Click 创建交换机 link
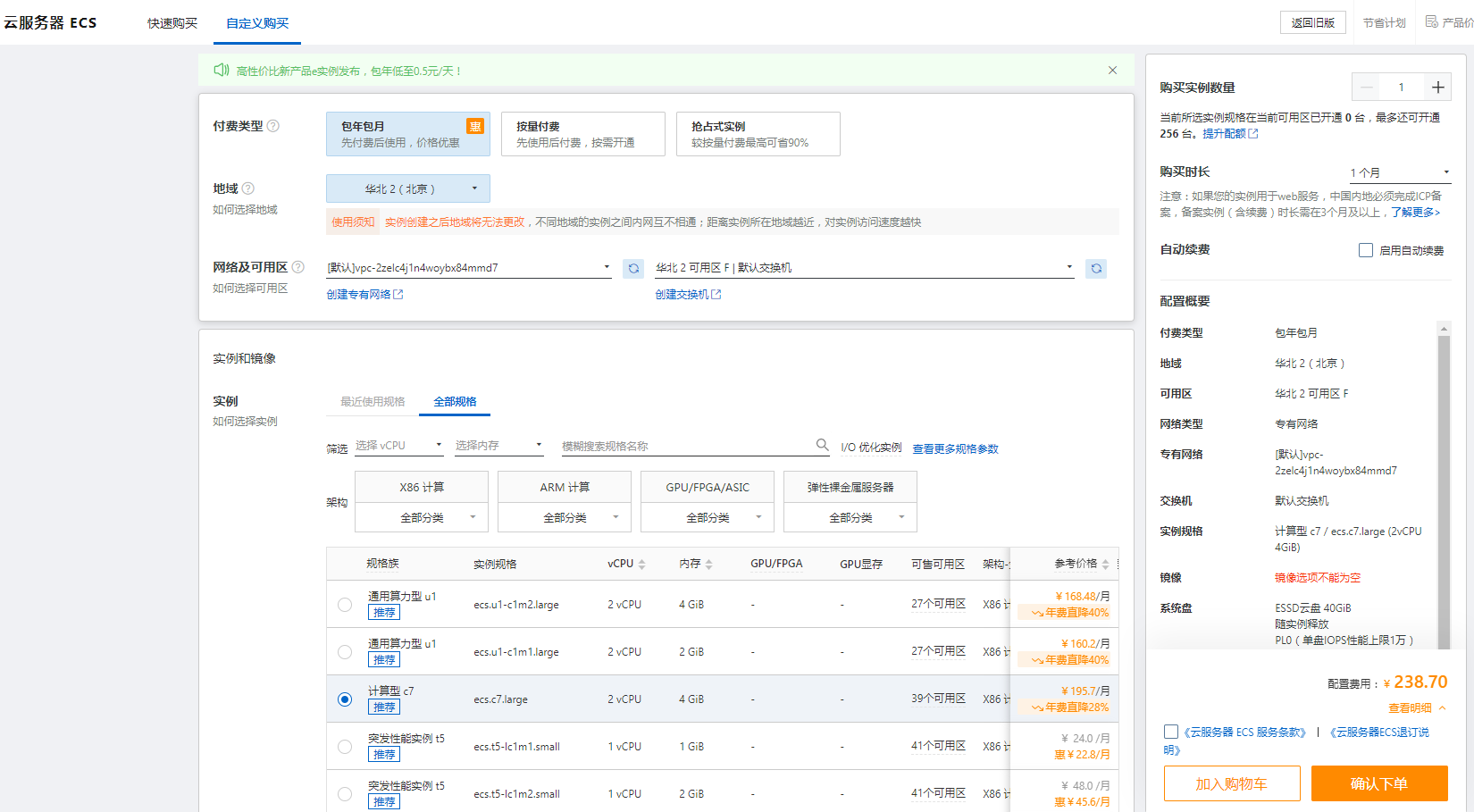The height and width of the screenshot is (812, 1474). [688, 295]
